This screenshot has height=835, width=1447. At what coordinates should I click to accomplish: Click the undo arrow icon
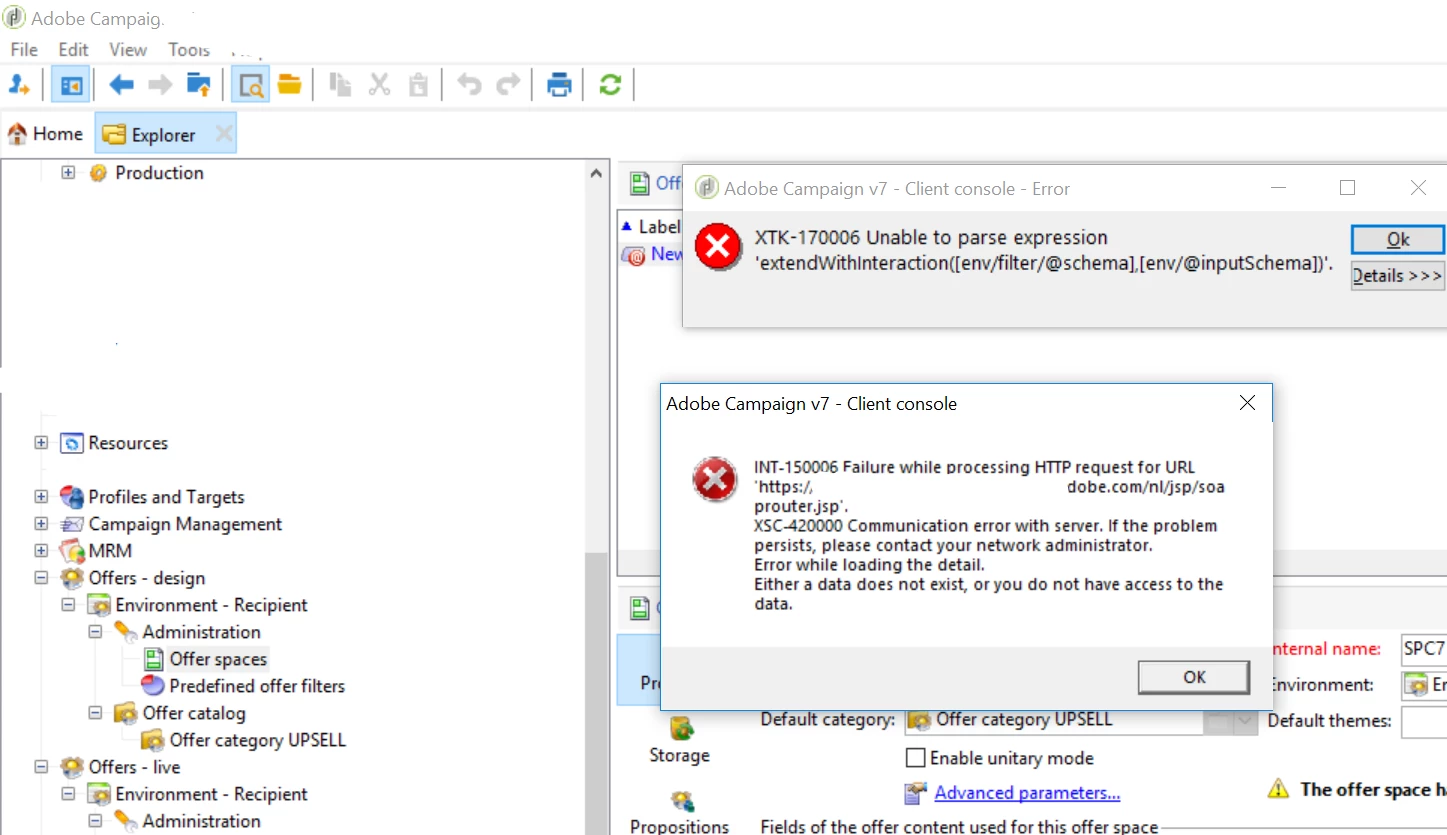pos(469,85)
